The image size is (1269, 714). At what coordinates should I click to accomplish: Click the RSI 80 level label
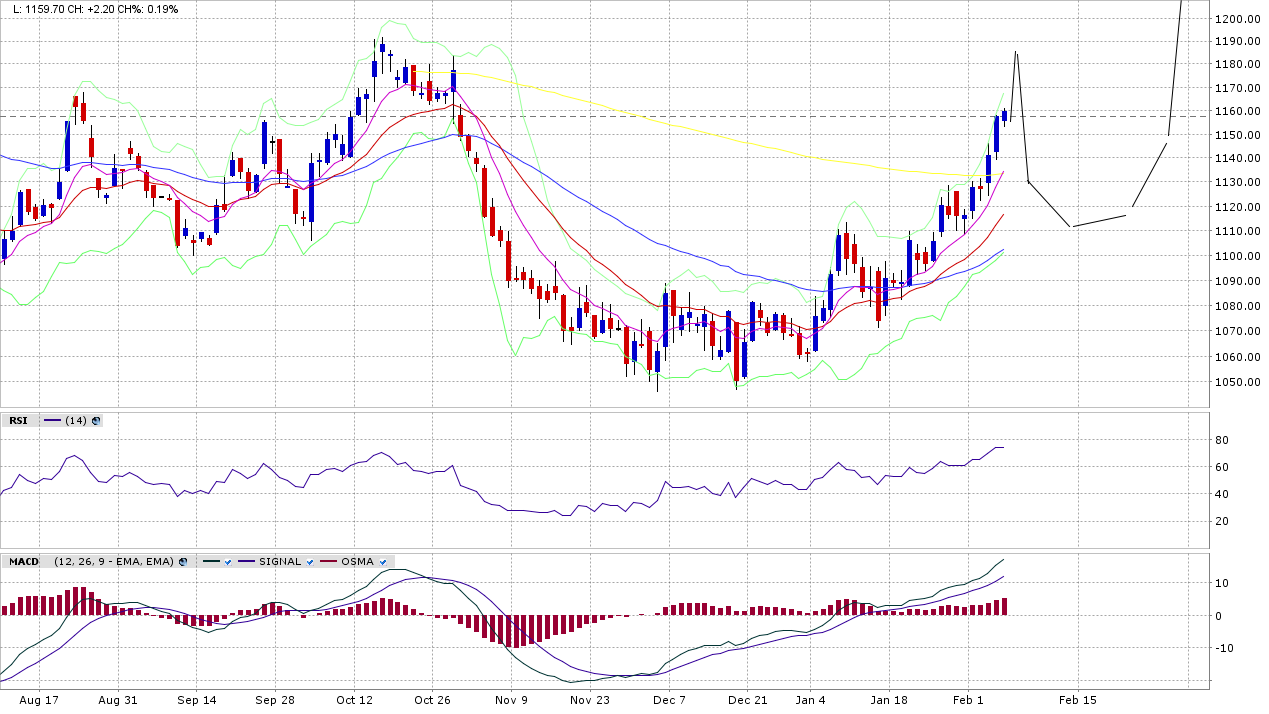[x=1221, y=440]
